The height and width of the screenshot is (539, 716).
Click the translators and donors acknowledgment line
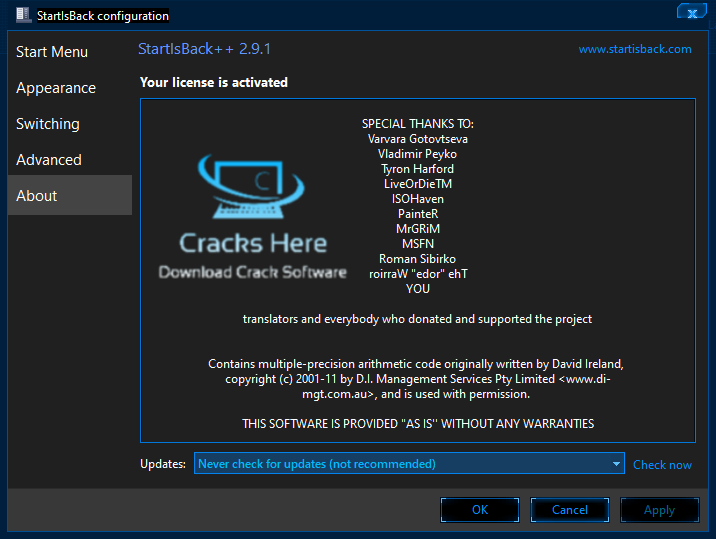[x=417, y=319]
